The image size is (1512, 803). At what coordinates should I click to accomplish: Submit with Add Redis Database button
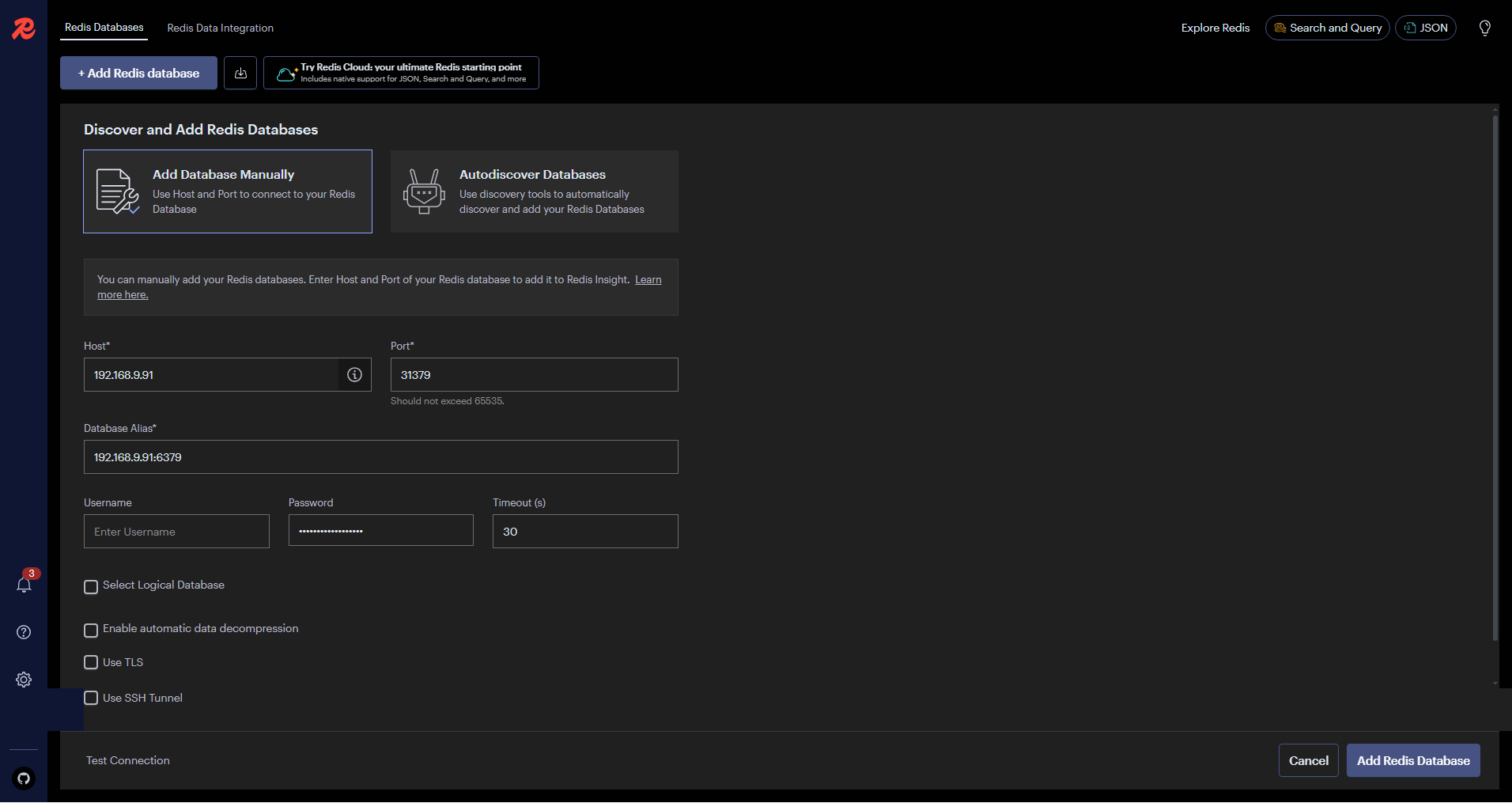pyautogui.click(x=1413, y=760)
